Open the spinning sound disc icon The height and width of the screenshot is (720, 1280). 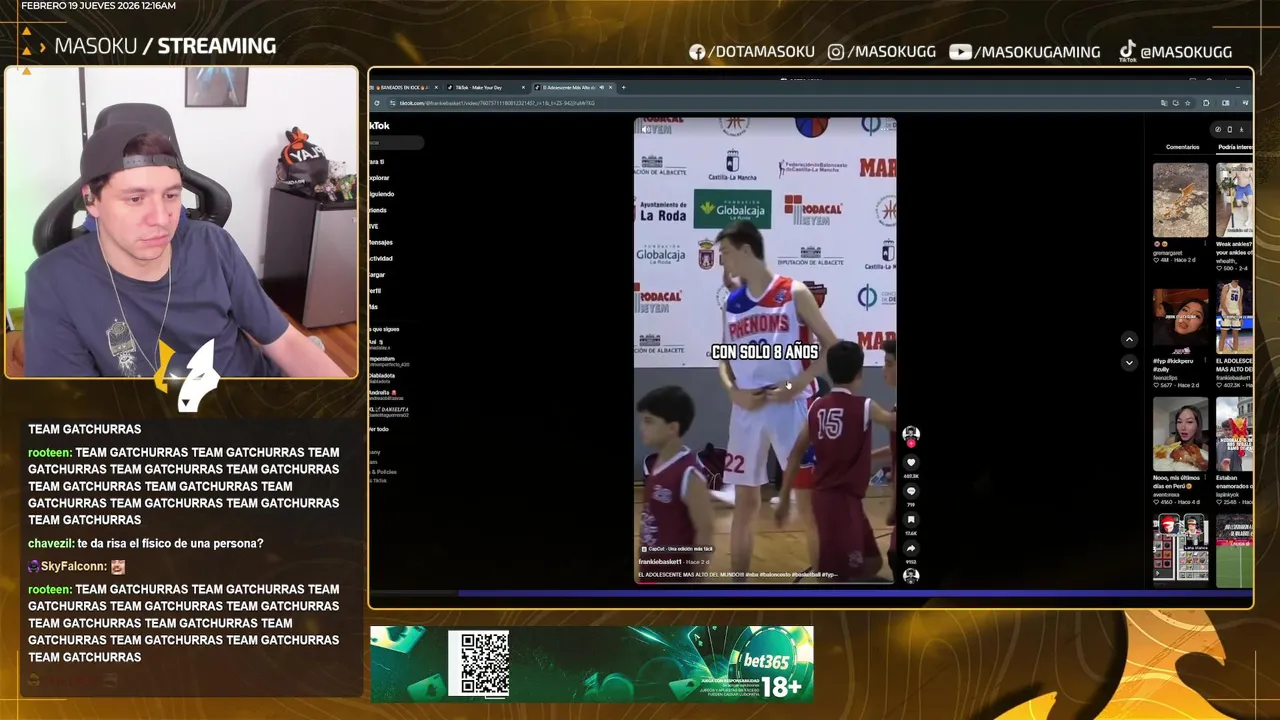click(x=911, y=575)
